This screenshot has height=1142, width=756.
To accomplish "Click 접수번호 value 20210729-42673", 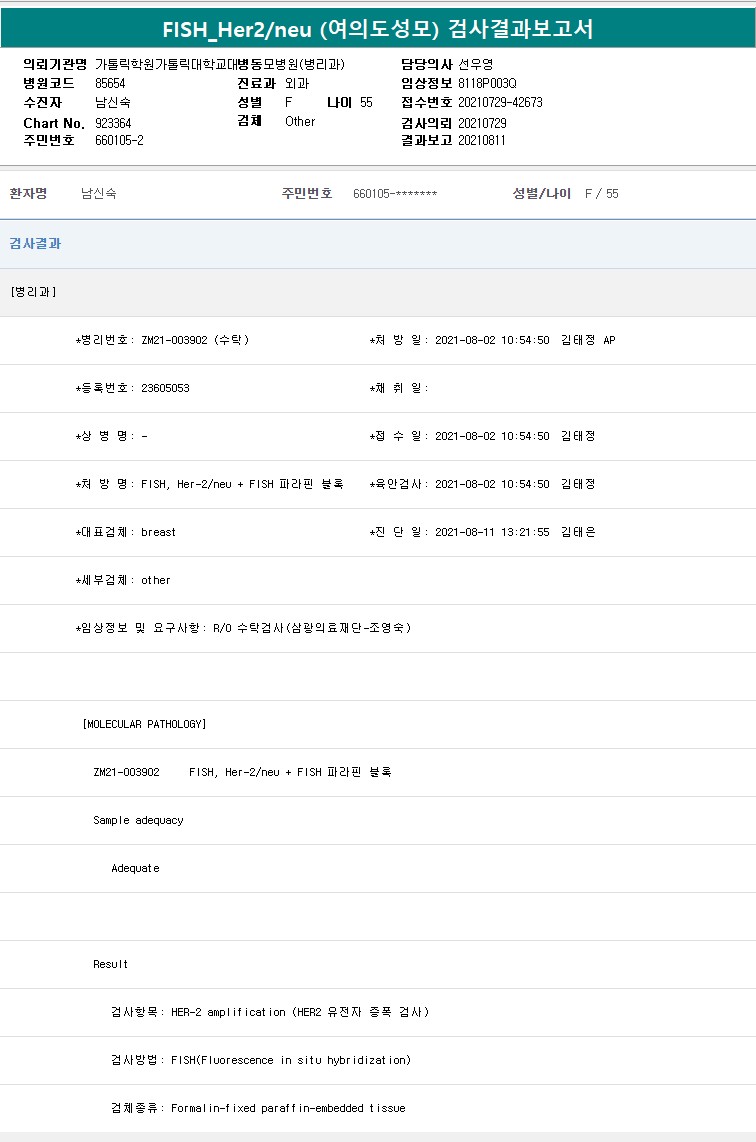I will pos(500,102).
